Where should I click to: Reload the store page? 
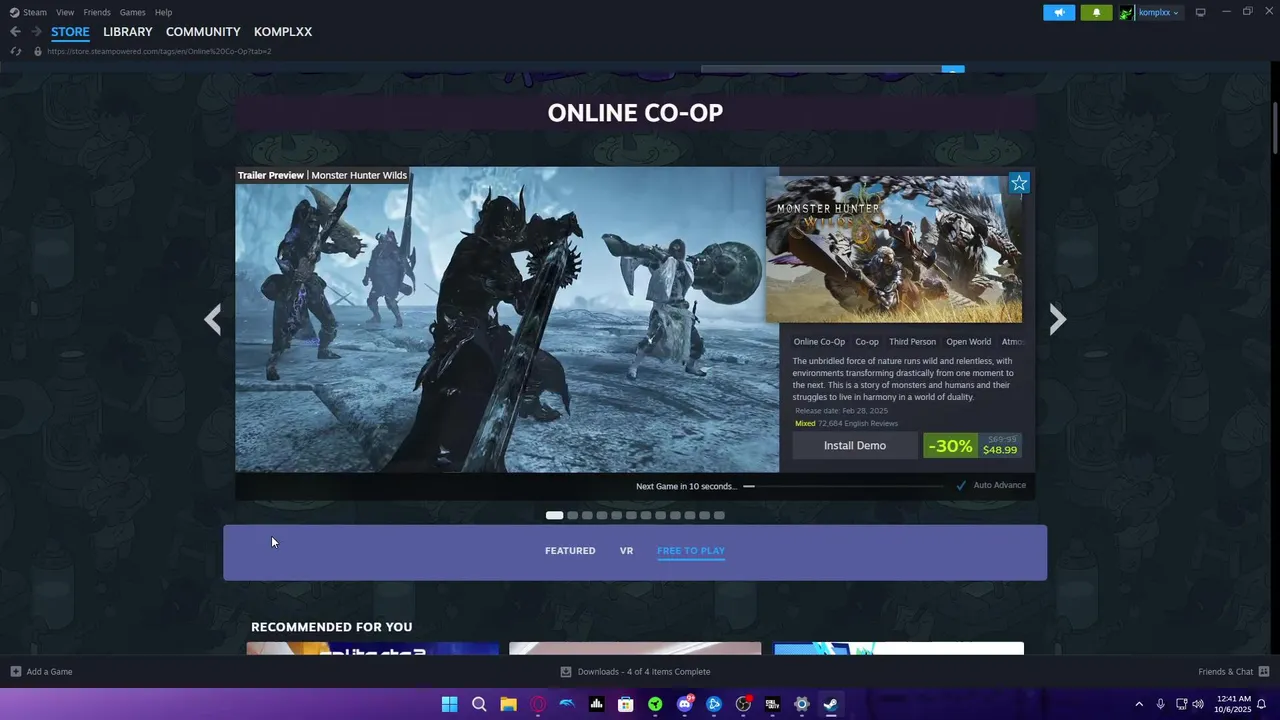point(15,51)
